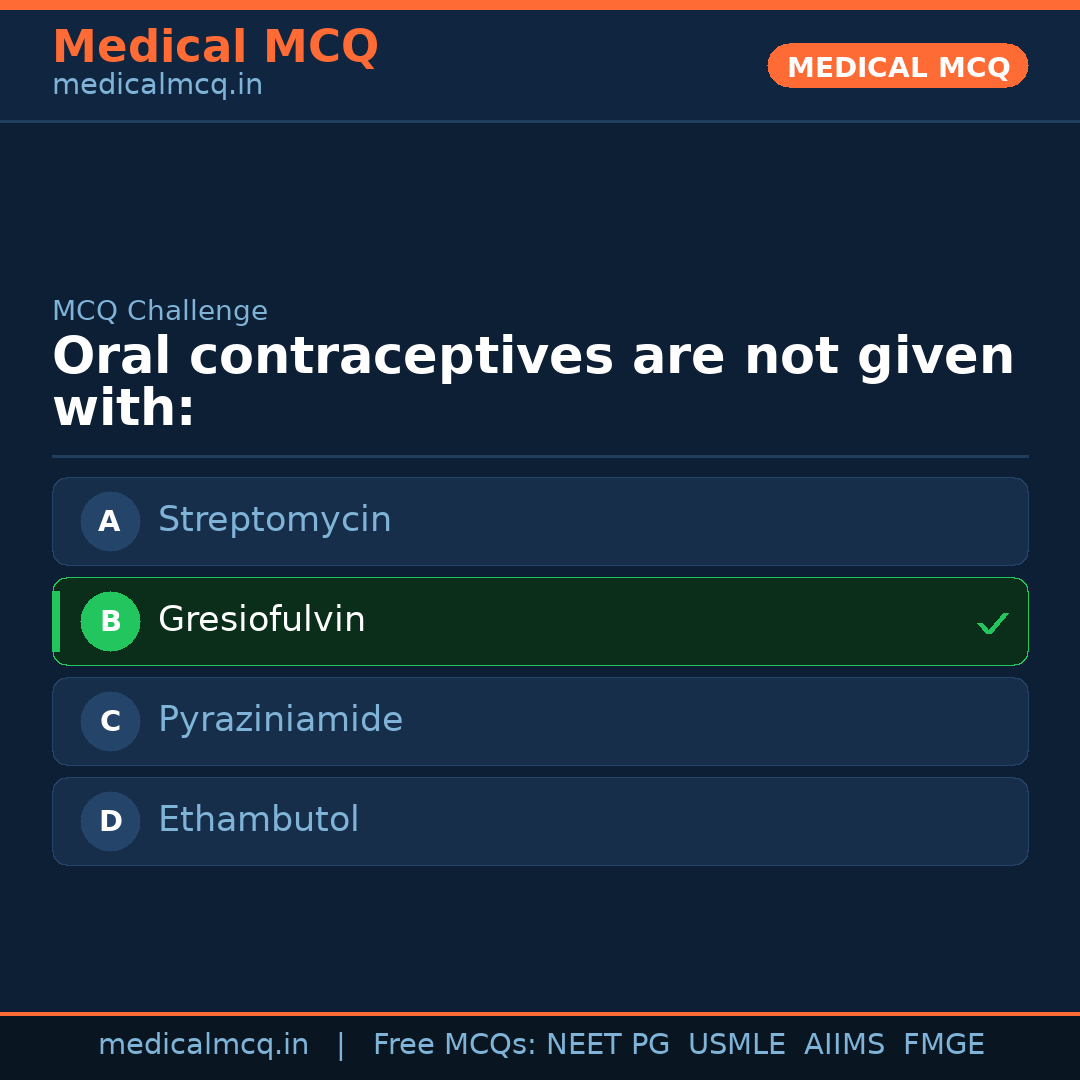Select the Gresiofulvin answer option
The width and height of the screenshot is (1080, 1080).
[540, 621]
